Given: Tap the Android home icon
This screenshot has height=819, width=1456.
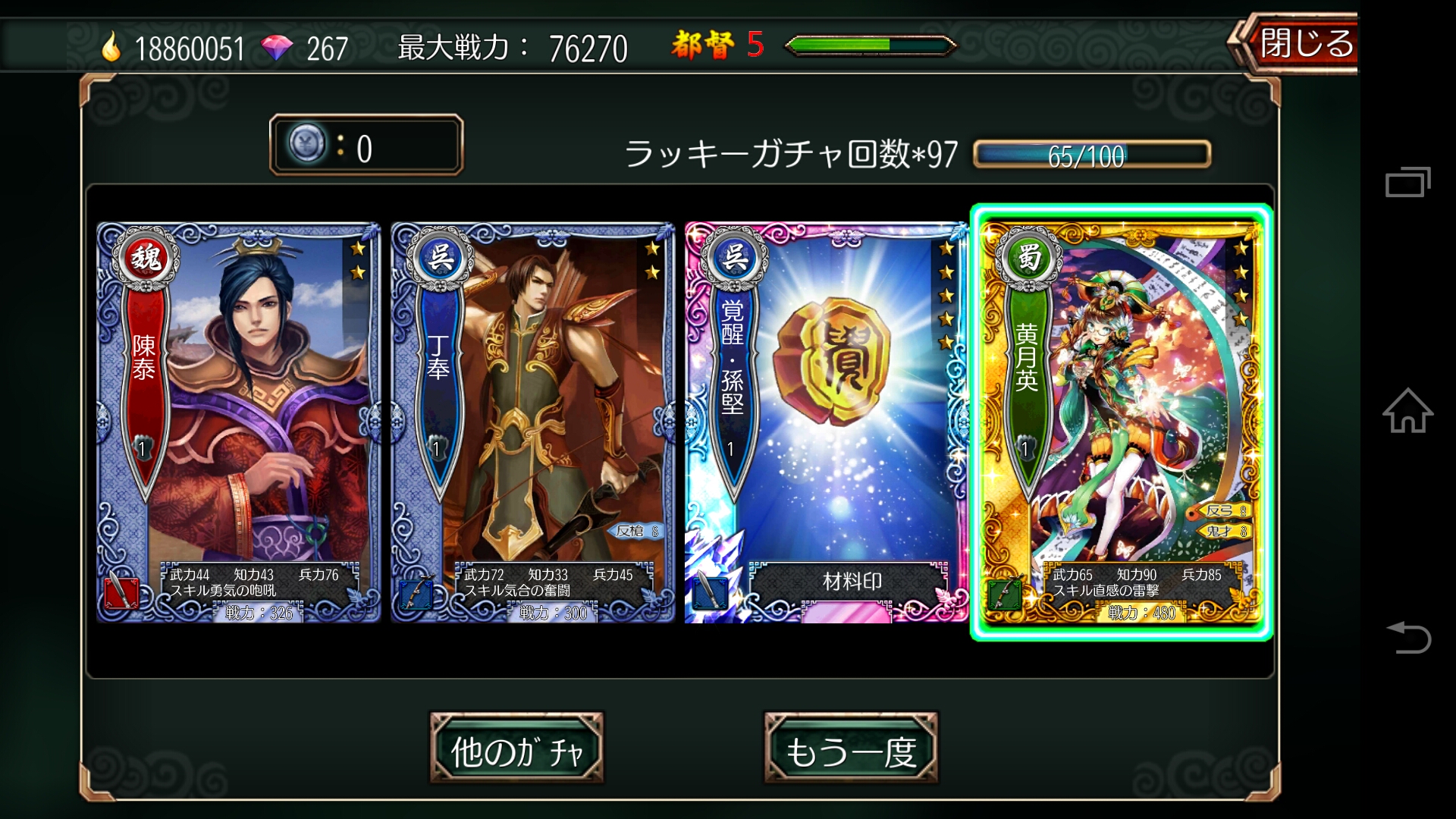Looking at the screenshot, I should tap(1407, 411).
